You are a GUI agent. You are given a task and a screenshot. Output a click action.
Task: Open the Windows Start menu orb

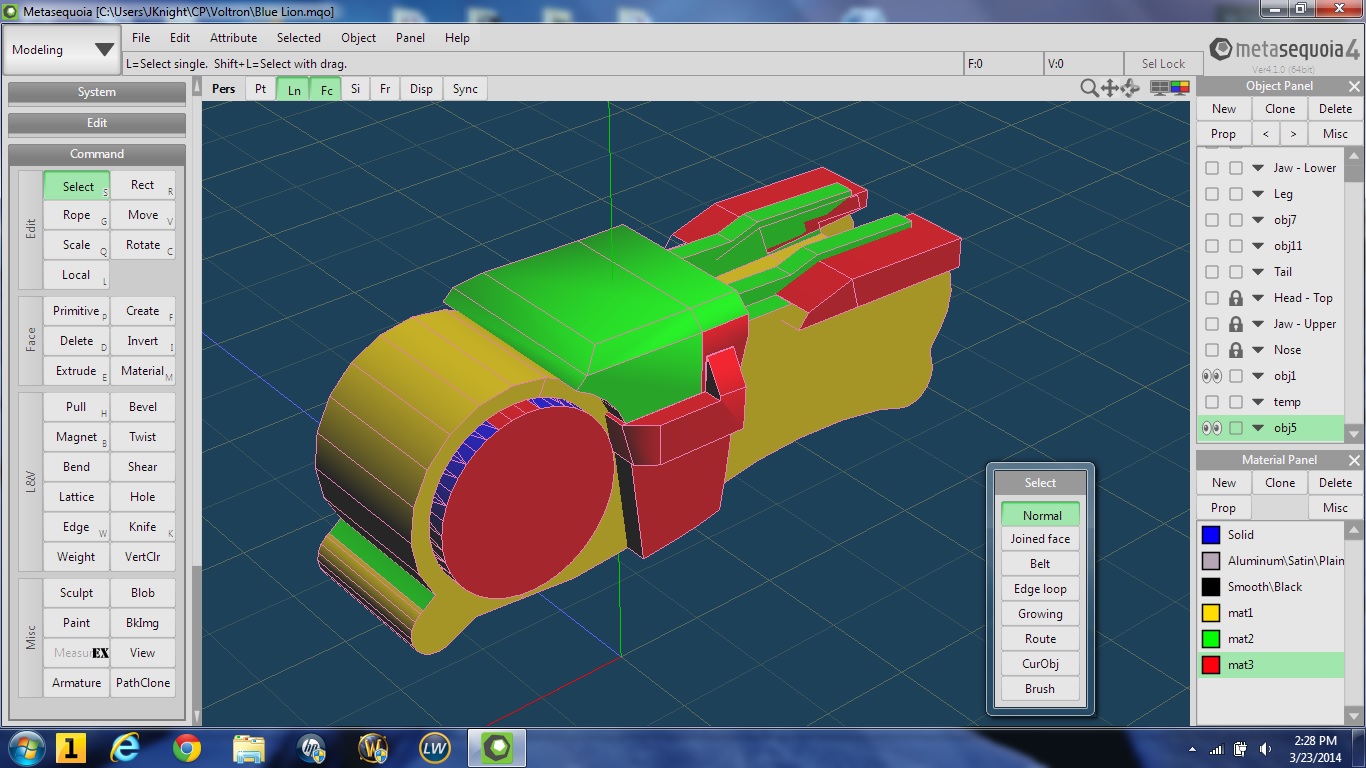pos(25,748)
